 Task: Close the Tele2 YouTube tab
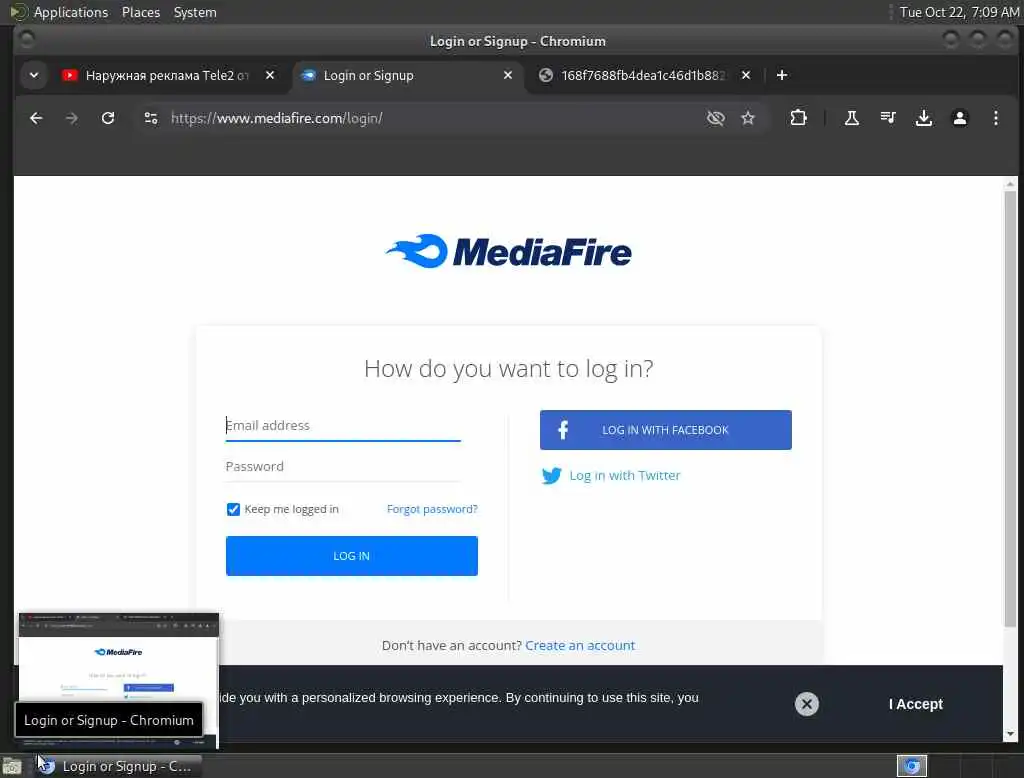click(x=270, y=75)
